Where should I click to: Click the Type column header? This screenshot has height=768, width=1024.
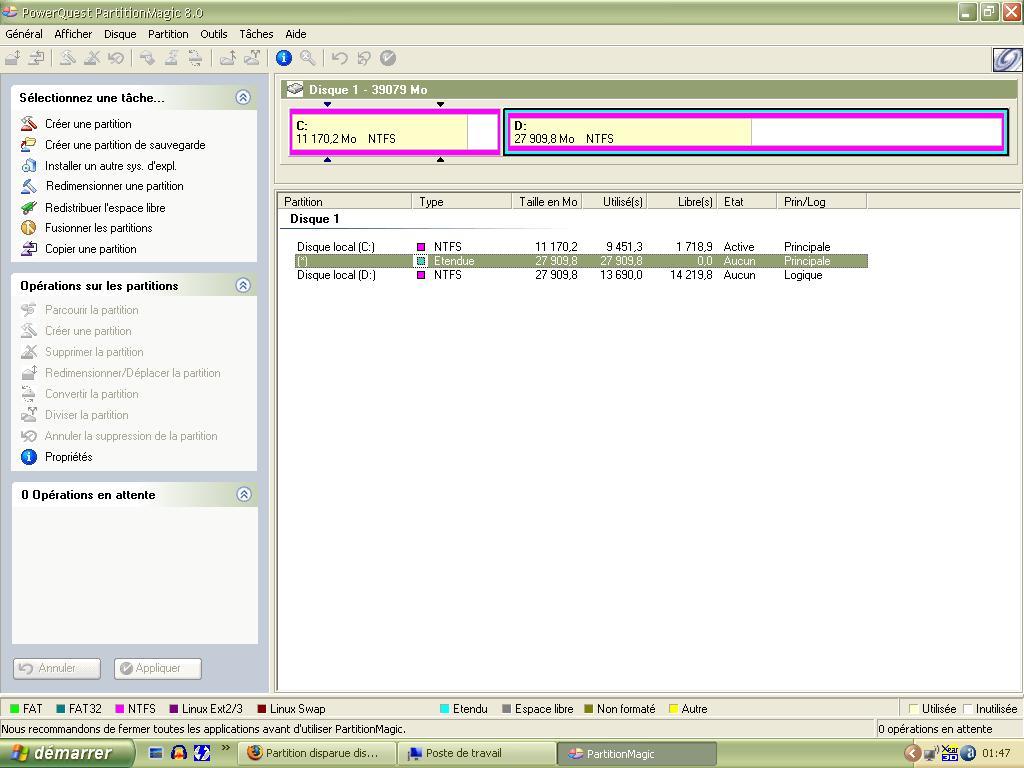(x=462, y=202)
